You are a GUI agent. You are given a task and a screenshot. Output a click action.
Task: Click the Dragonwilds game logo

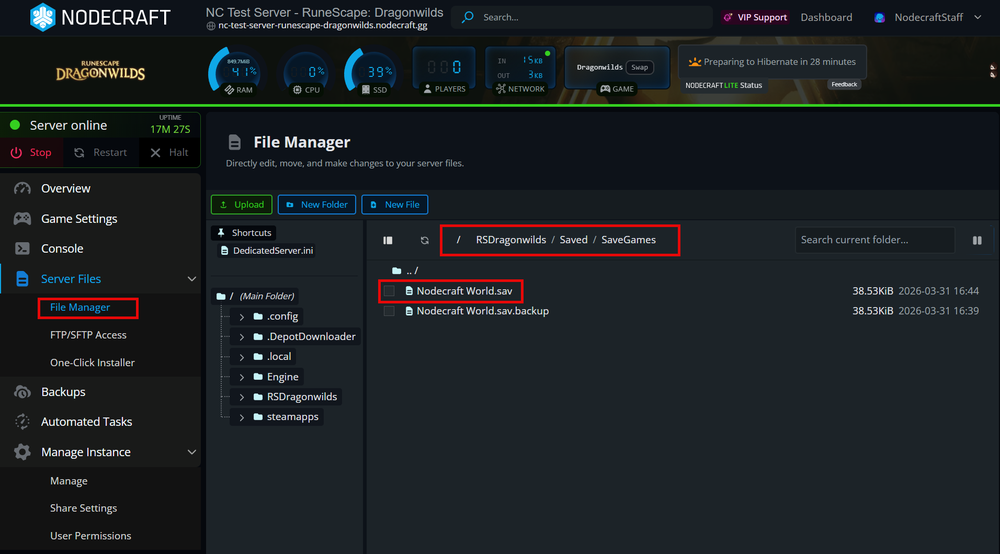[100, 71]
